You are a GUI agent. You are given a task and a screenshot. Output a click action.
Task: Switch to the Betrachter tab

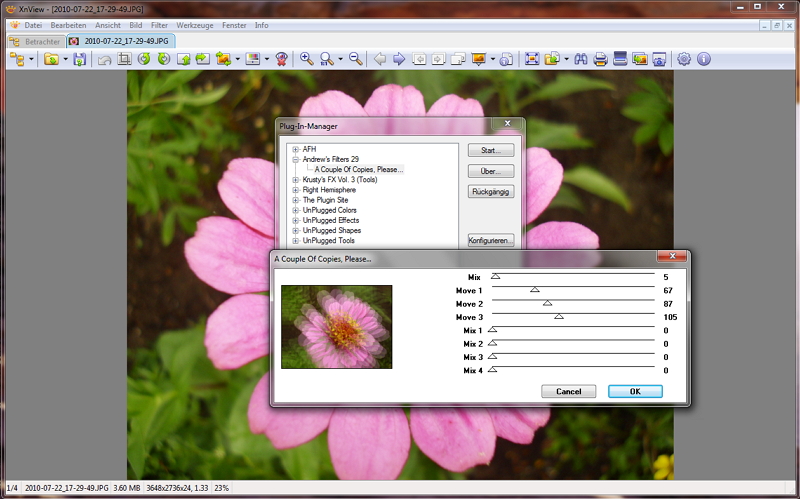click(x=37, y=41)
